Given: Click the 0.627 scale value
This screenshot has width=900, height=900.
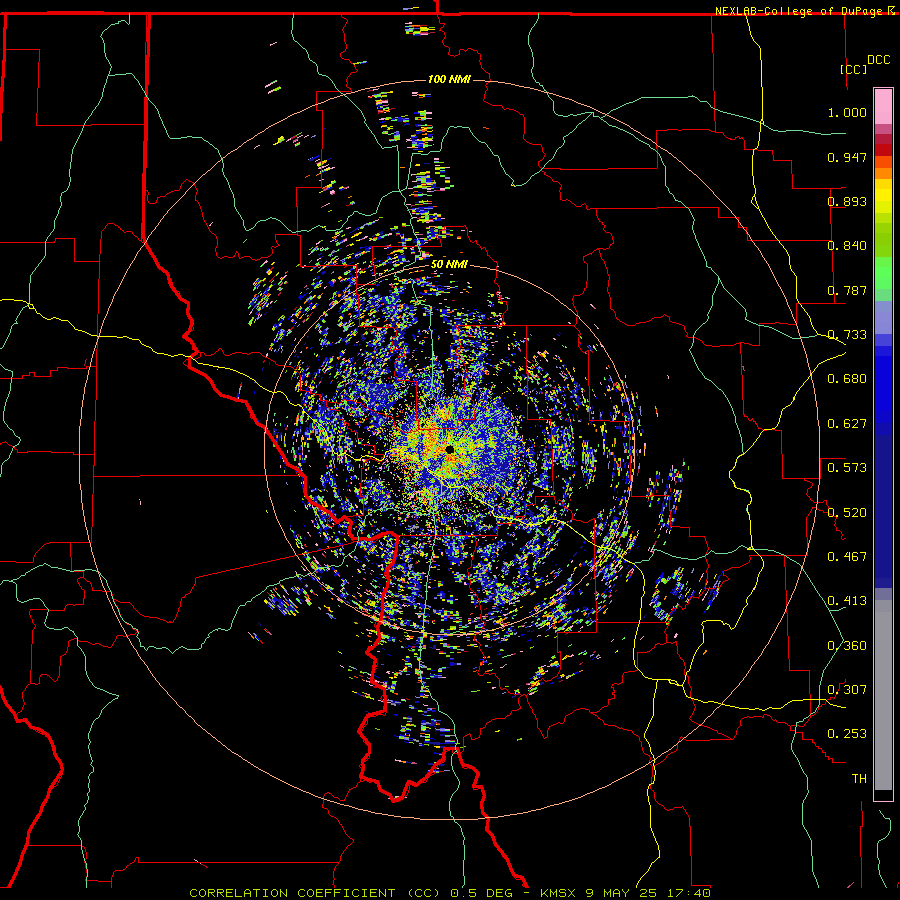Looking at the screenshot, I should 847,424.
